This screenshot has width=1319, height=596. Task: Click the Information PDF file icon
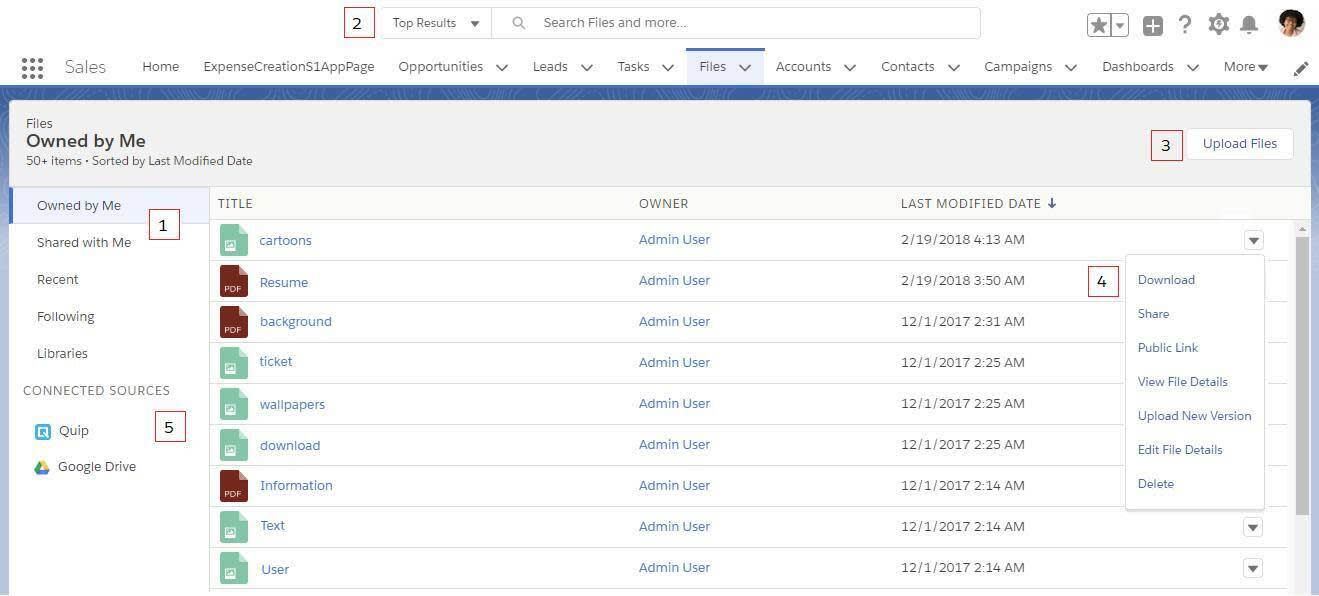click(x=234, y=486)
